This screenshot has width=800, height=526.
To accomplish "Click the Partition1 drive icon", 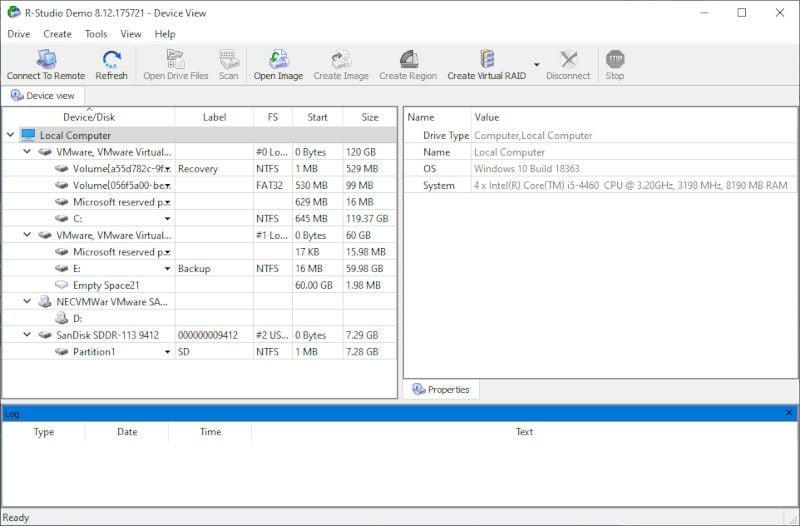I will pos(61,352).
